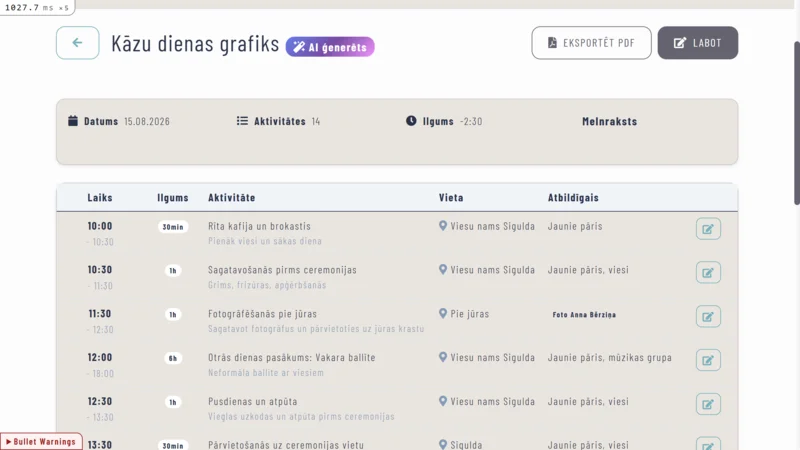Image resolution: width=800 pixels, height=450 pixels.
Task: Edit the Rīta kafija un brokastis row
Action: 708,229
